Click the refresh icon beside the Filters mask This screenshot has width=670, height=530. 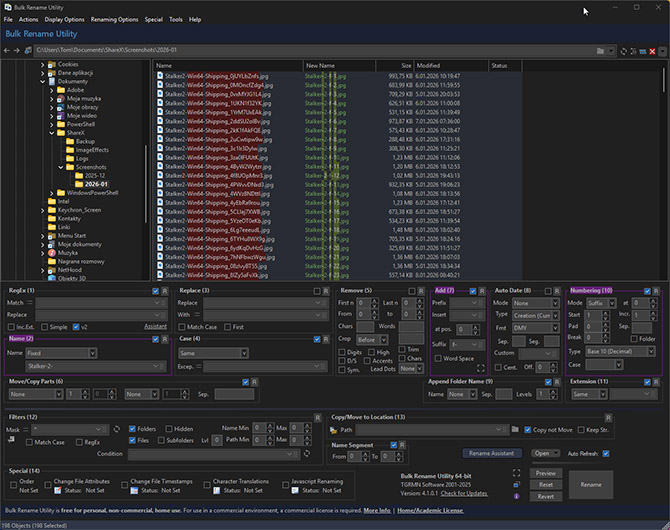[x=117, y=428]
